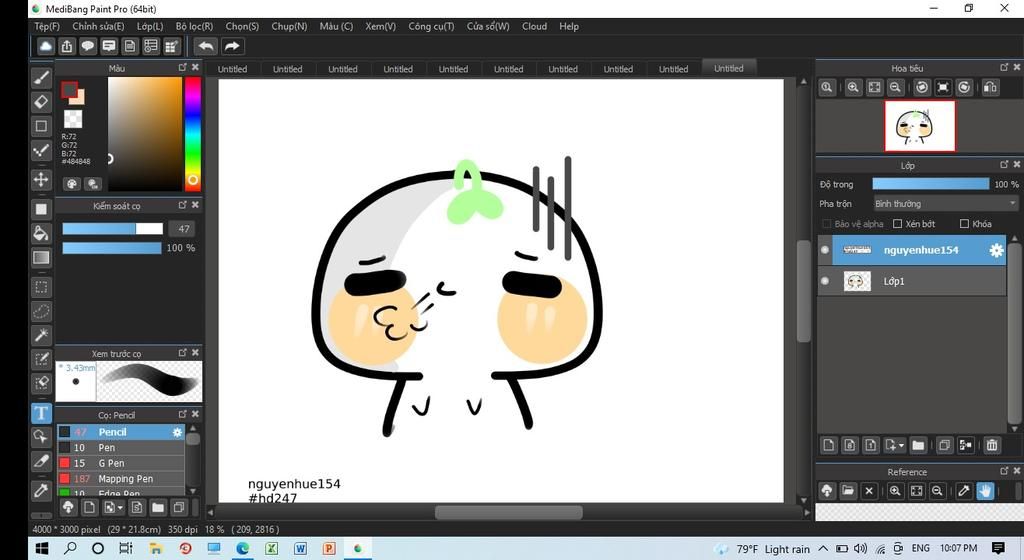
Task: Open the Help menu
Action: pyautogui.click(x=569, y=26)
